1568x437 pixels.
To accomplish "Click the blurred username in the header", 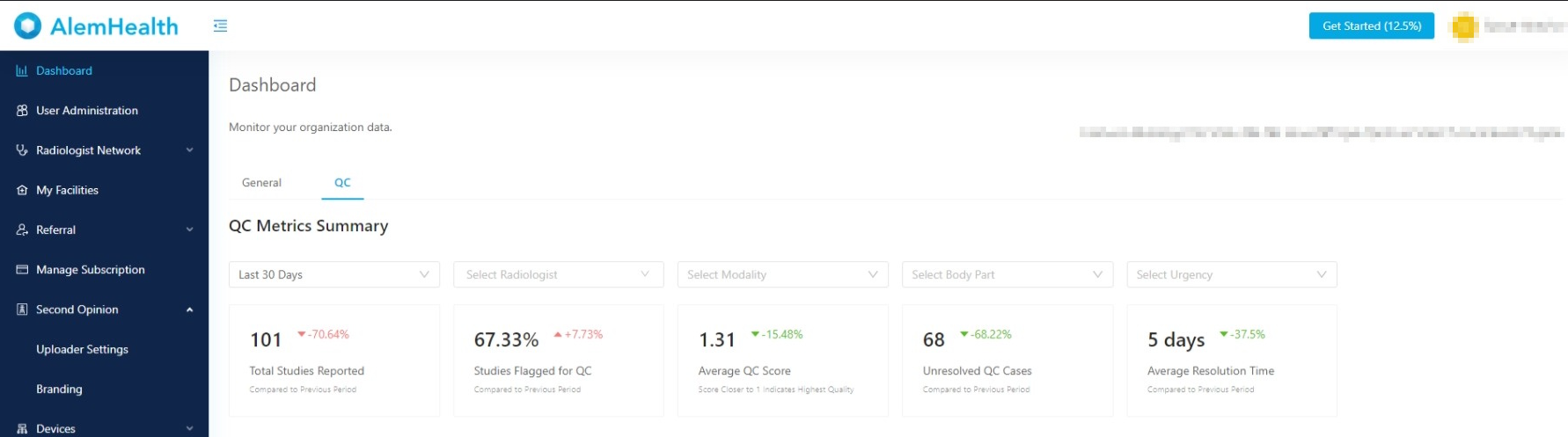I will click(1524, 26).
